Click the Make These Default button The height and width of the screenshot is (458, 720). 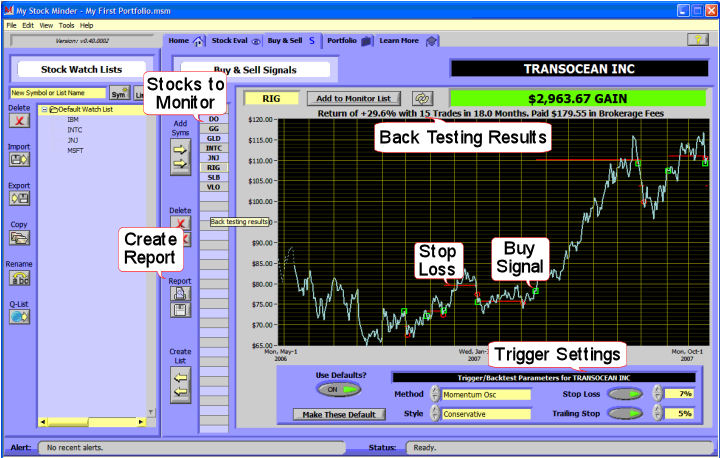339,414
